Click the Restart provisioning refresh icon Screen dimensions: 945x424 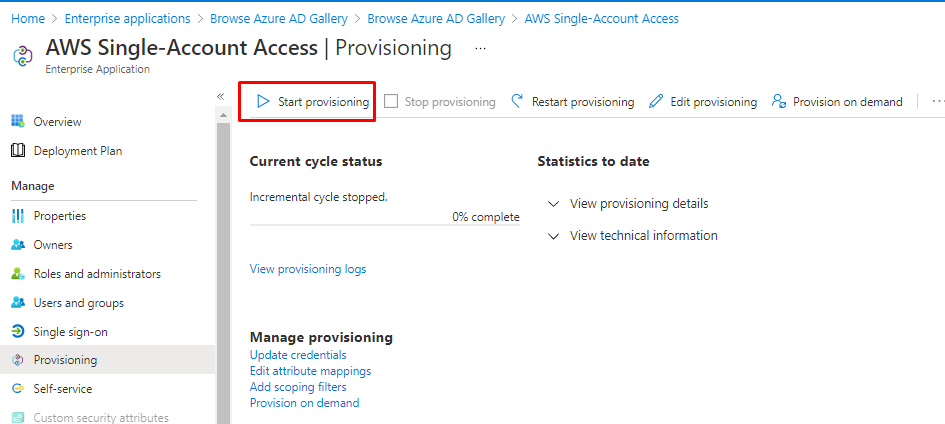(517, 102)
